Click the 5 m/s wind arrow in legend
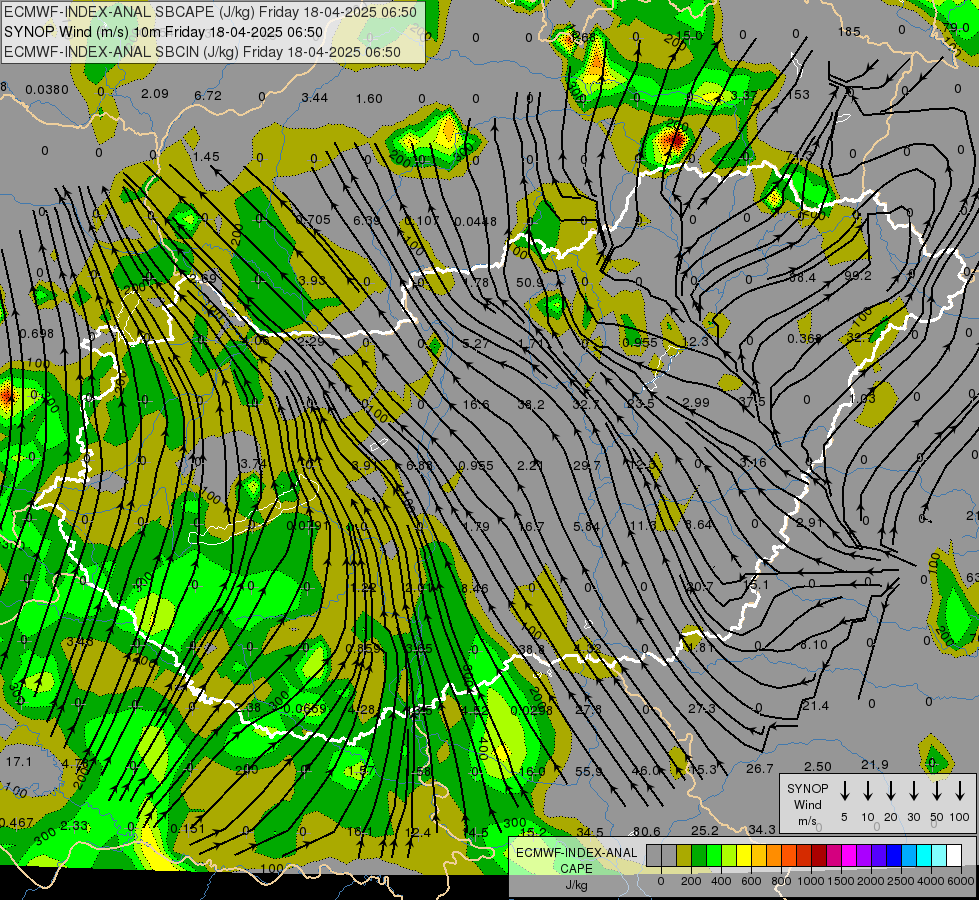This screenshot has width=979, height=900. tap(845, 791)
